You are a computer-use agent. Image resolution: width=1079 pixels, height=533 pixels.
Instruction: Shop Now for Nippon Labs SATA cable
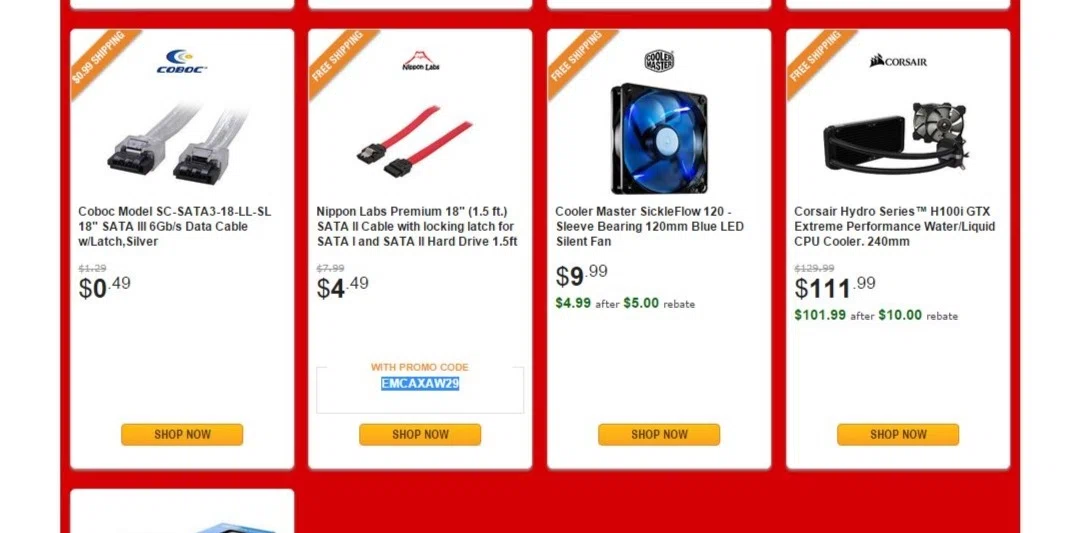pyautogui.click(x=420, y=435)
